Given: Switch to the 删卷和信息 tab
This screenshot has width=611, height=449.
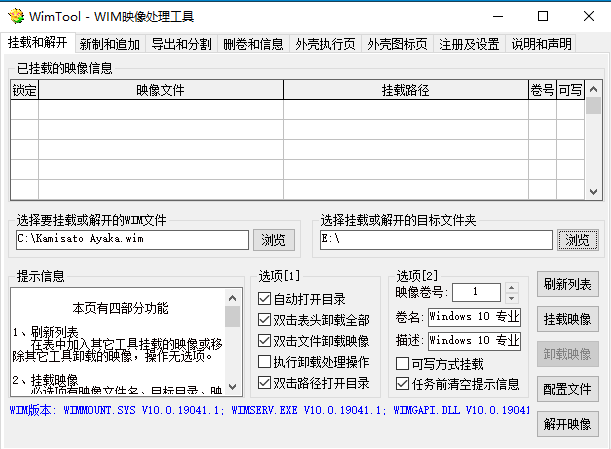Looking at the screenshot, I should 253,44.
